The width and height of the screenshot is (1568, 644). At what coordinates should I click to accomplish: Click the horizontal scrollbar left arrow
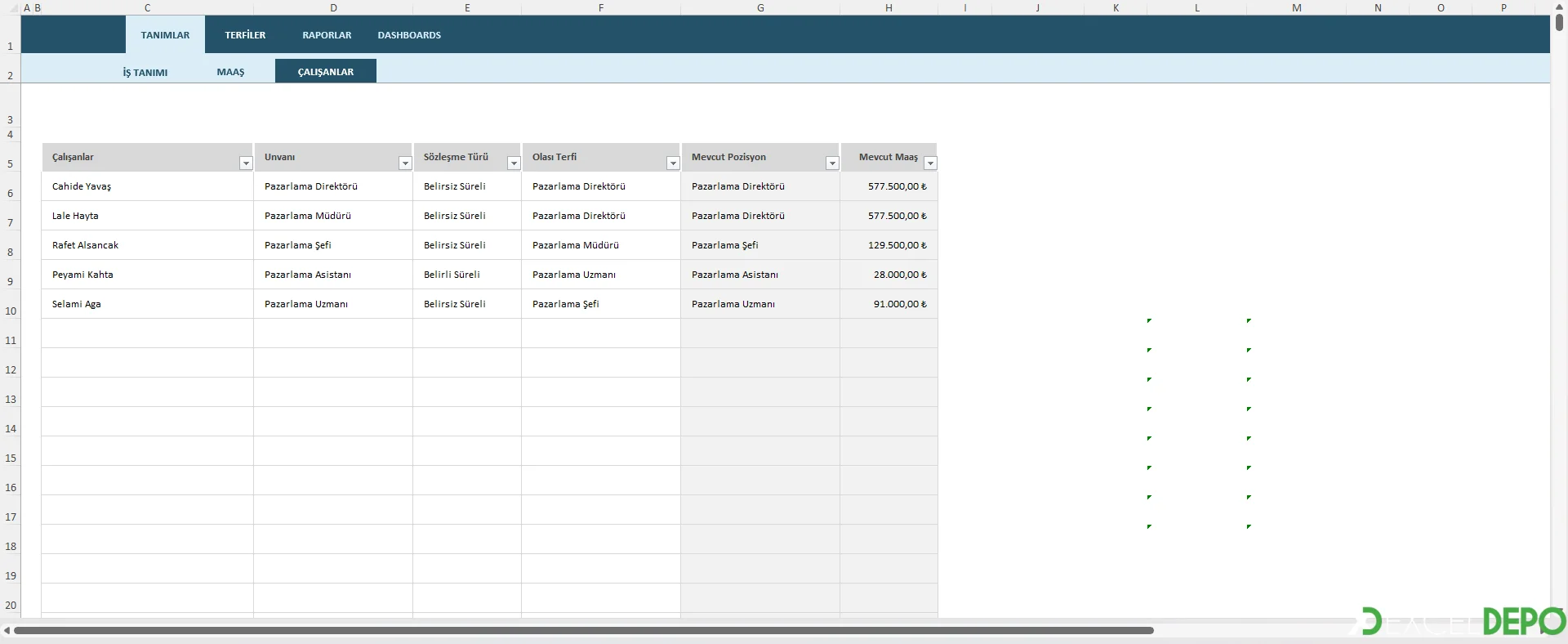coord(7,630)
